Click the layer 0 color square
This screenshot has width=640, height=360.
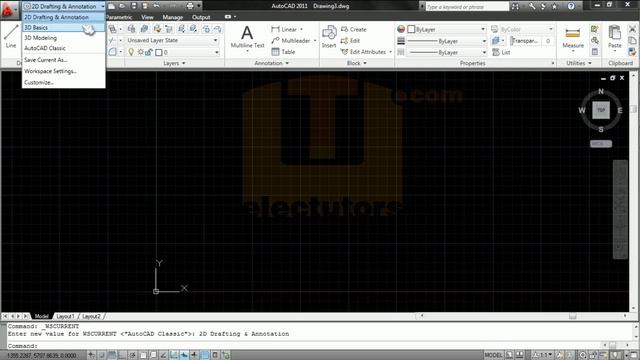[x=159, y=52]
